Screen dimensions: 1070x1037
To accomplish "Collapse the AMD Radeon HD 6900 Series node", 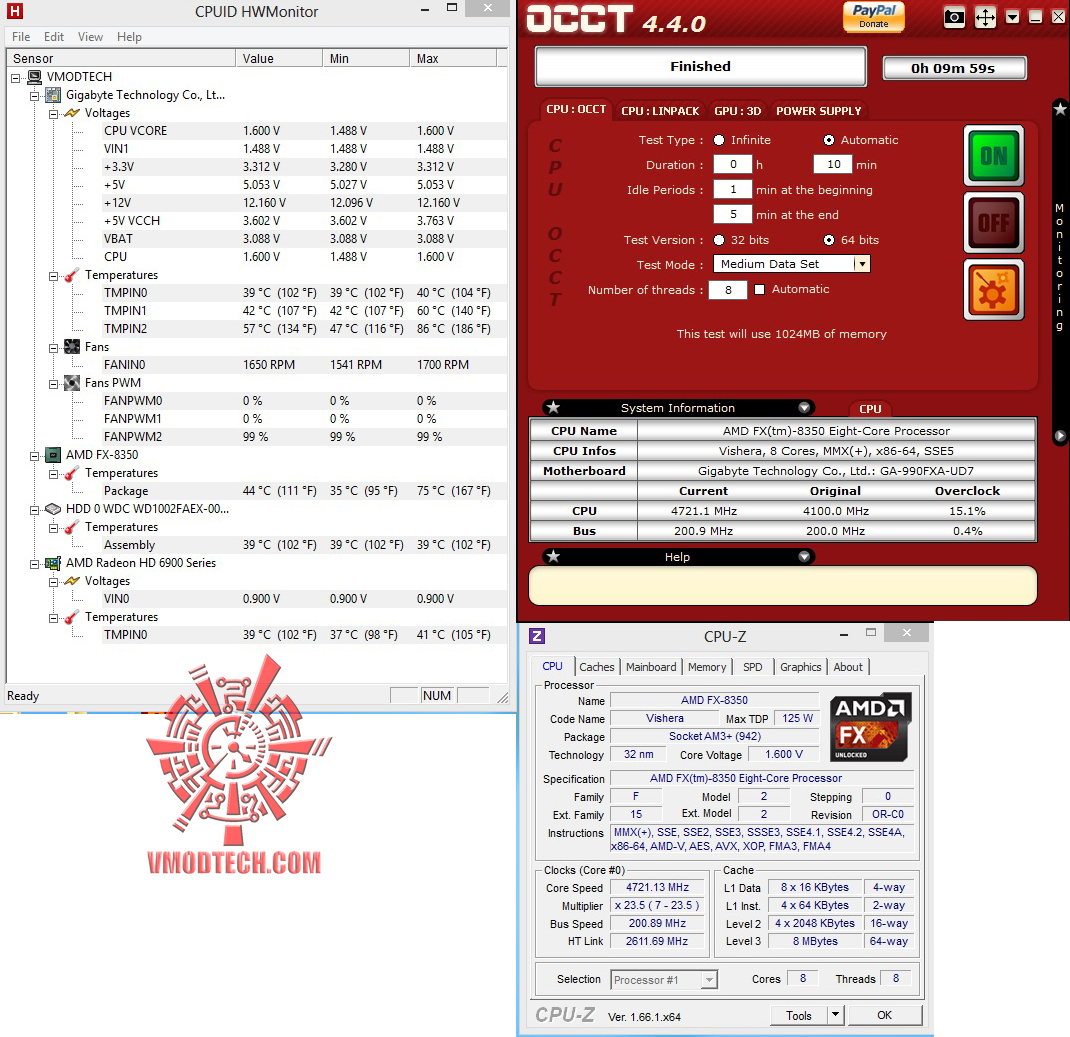I will point(34,564).
